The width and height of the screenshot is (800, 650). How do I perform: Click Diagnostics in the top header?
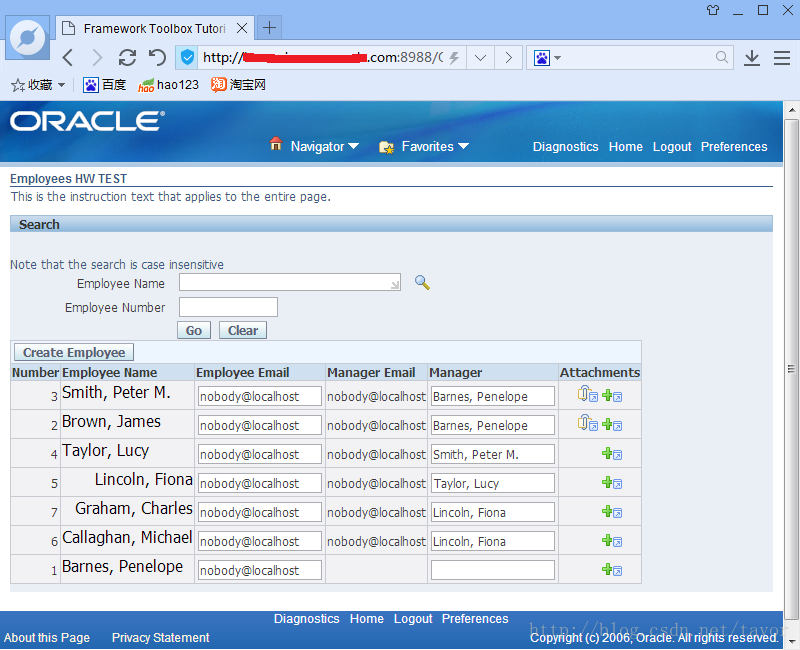pyautogui.click(x=565, y=147)
